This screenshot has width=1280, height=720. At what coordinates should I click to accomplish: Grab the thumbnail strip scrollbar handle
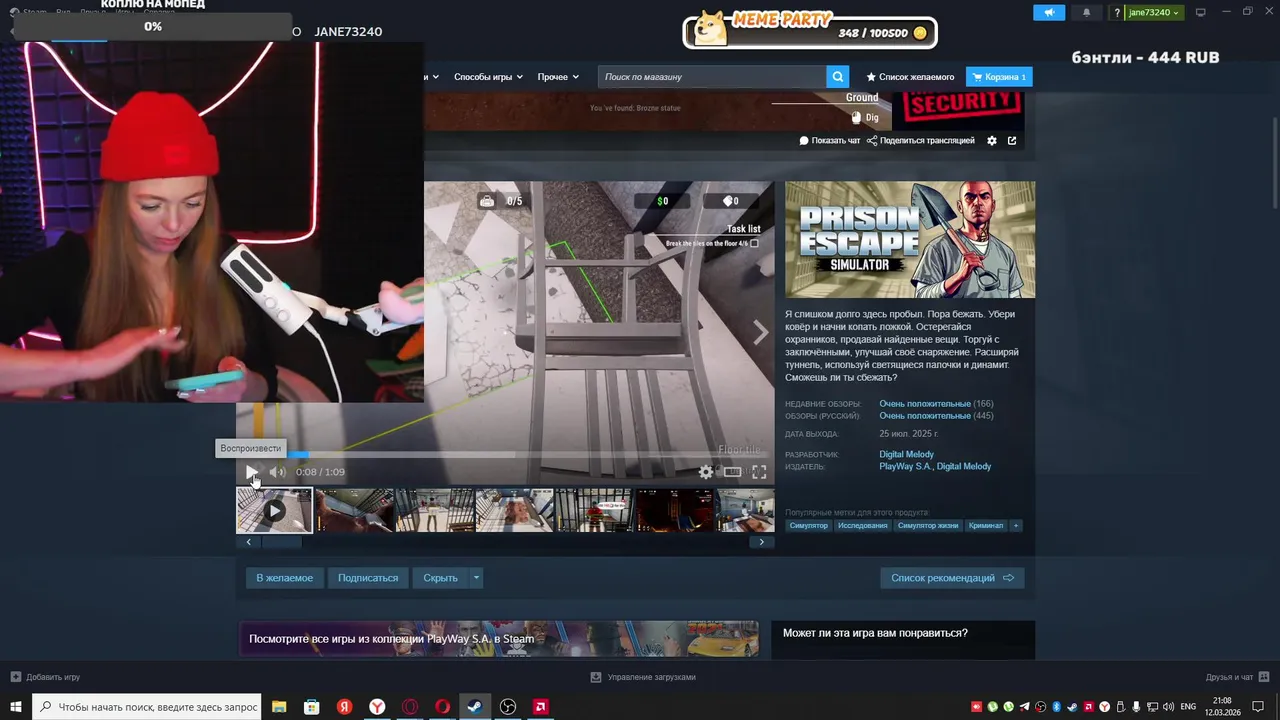pos(282,542)
